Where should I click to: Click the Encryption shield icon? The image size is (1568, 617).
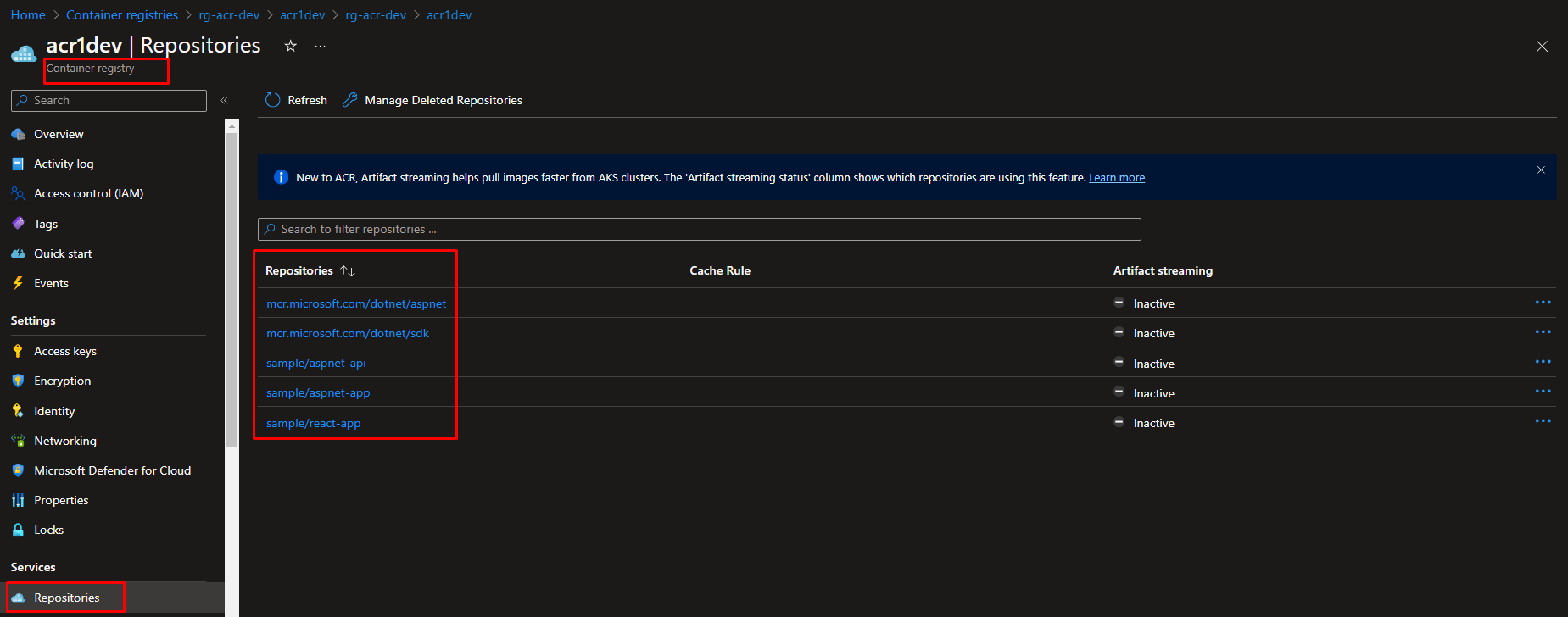point(18,381)
